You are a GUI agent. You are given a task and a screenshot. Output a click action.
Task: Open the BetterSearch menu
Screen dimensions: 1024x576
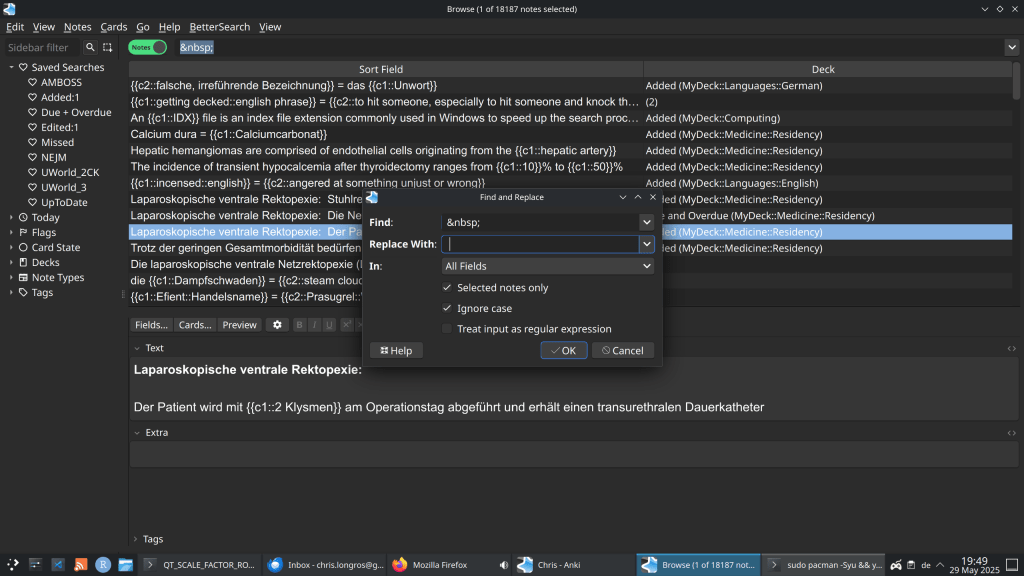click(219, 27)
